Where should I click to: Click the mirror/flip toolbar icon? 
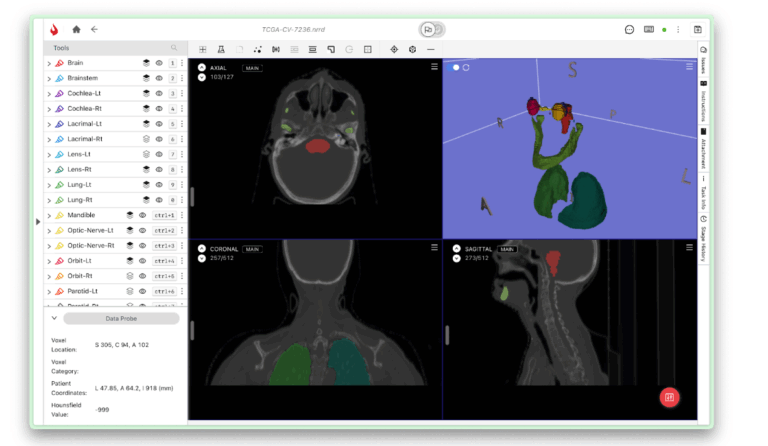click(276, 49)
